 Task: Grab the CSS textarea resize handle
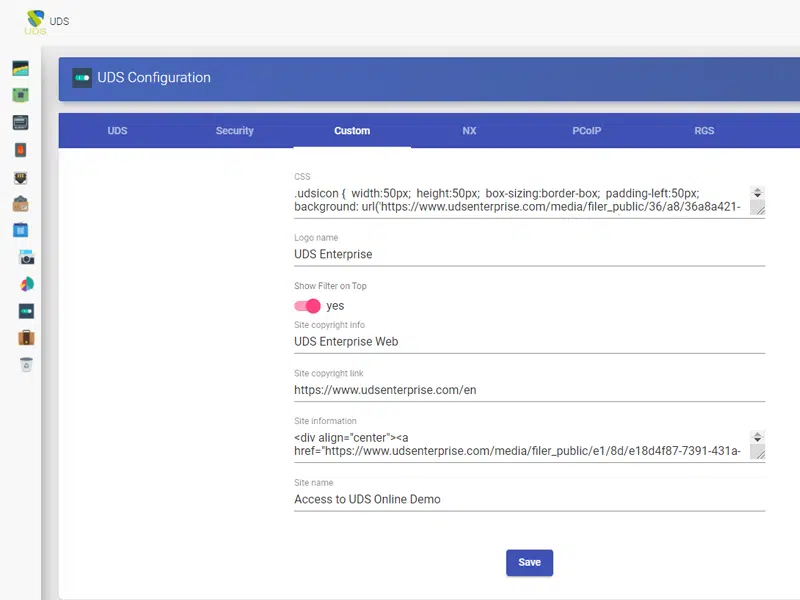click(x=760, y=209)
